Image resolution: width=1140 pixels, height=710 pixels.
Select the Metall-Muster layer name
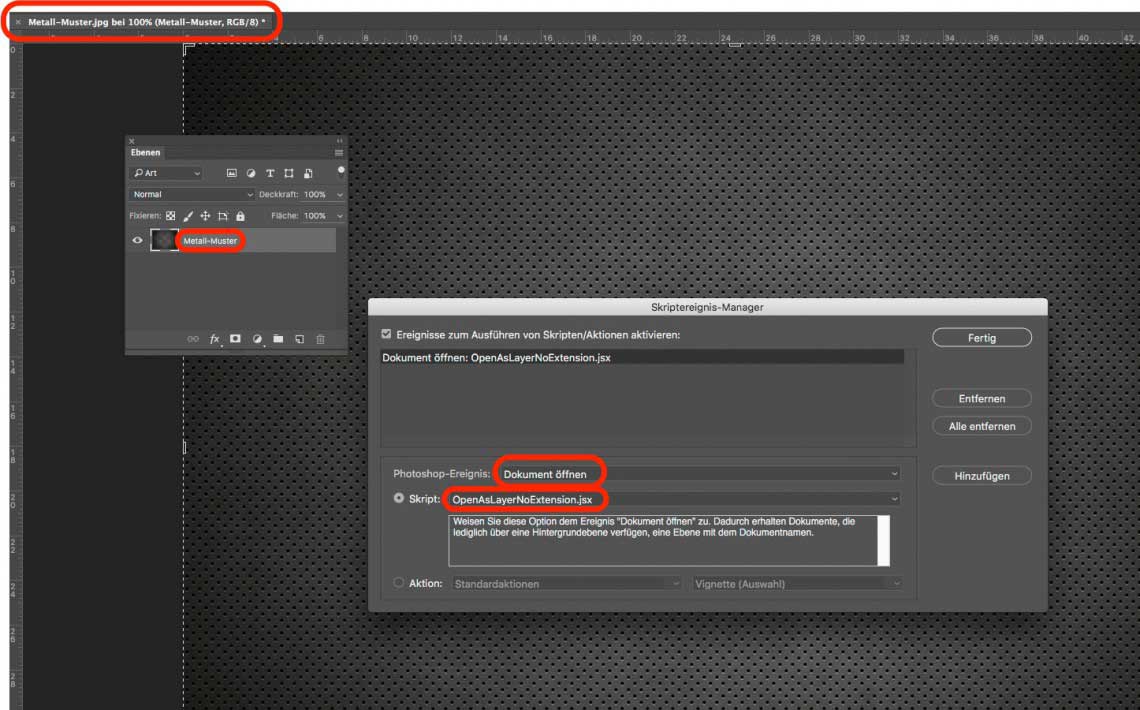(x=210, y=241)
